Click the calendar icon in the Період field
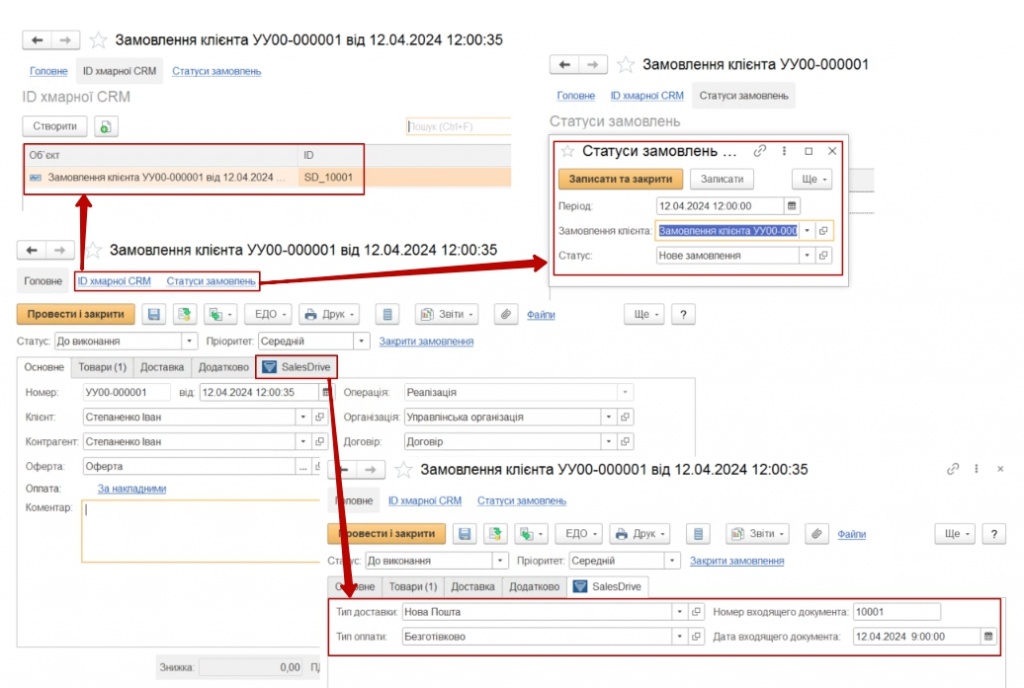The width and height of the screenshot is (1024, 688). [x=792, y=206]
